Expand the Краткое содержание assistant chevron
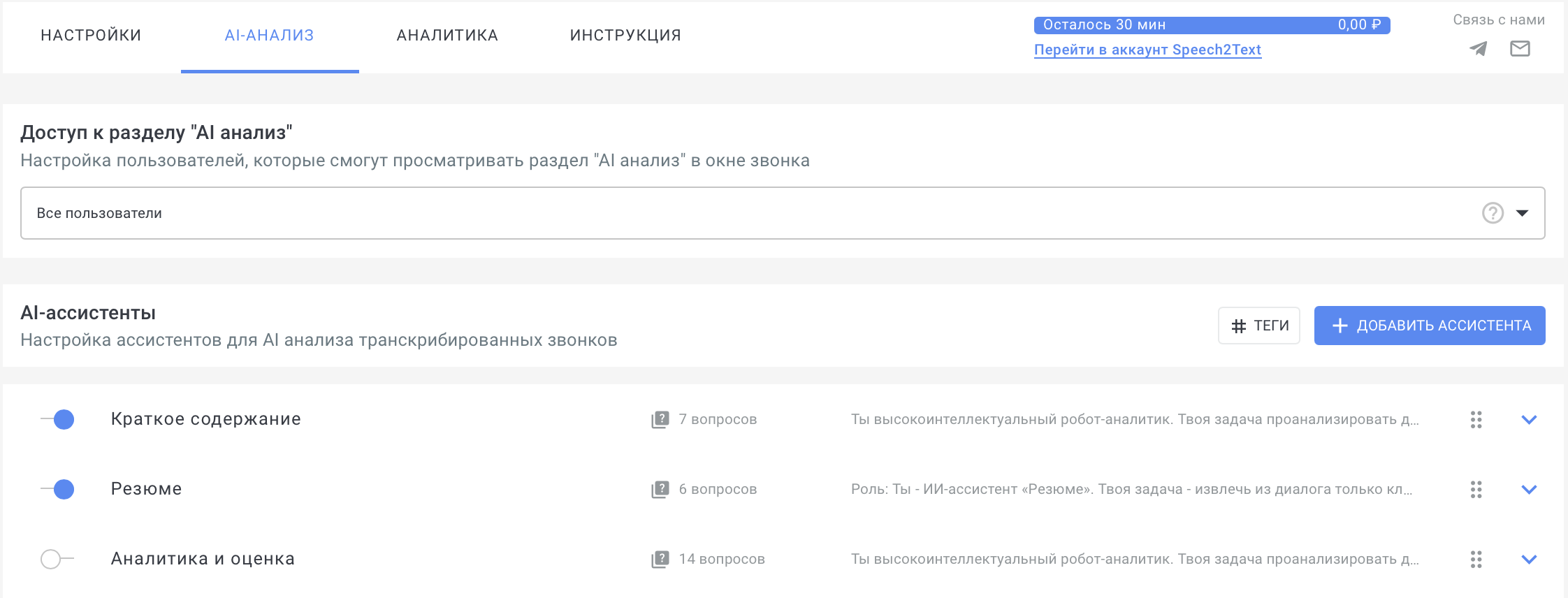The image size is (1568, 598). coord(1529,419)
